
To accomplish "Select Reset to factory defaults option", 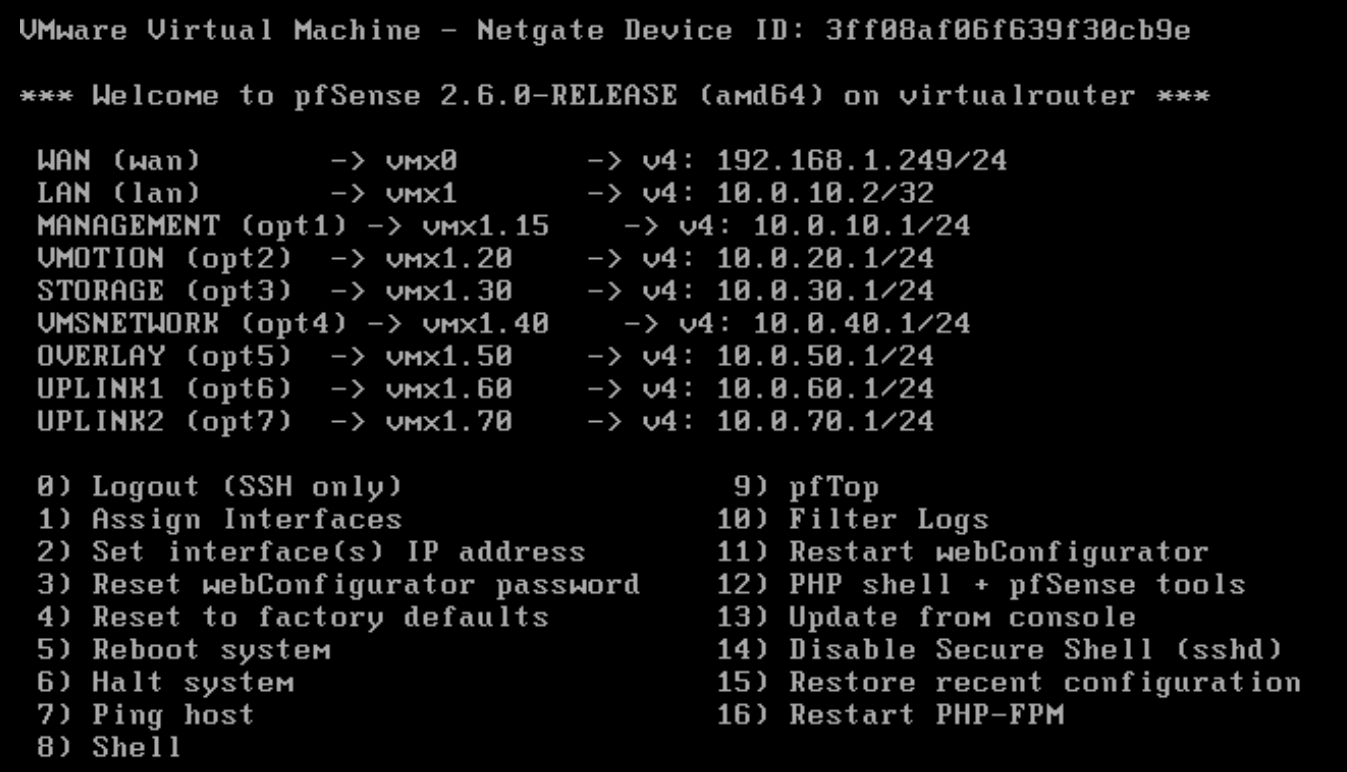I will (292, 618).
